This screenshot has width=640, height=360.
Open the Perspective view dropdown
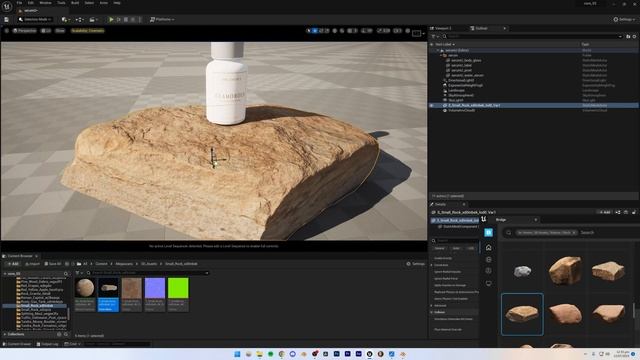(x=24, y=31)
